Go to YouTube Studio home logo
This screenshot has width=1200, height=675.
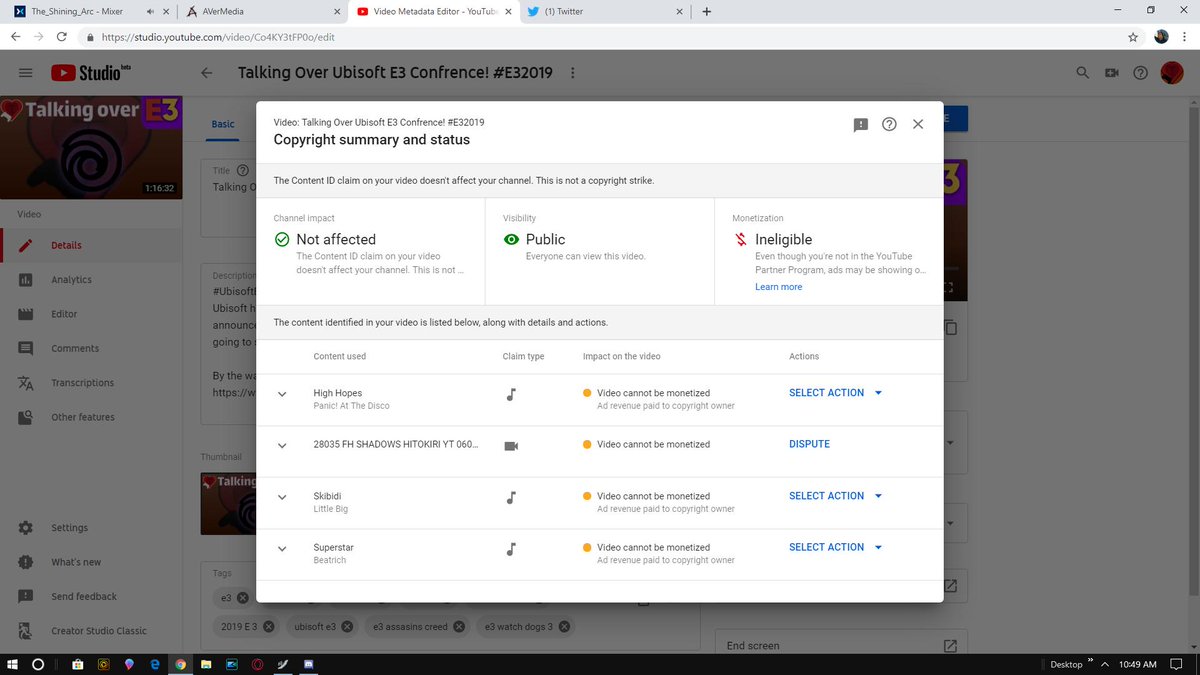tap(91, 72)
